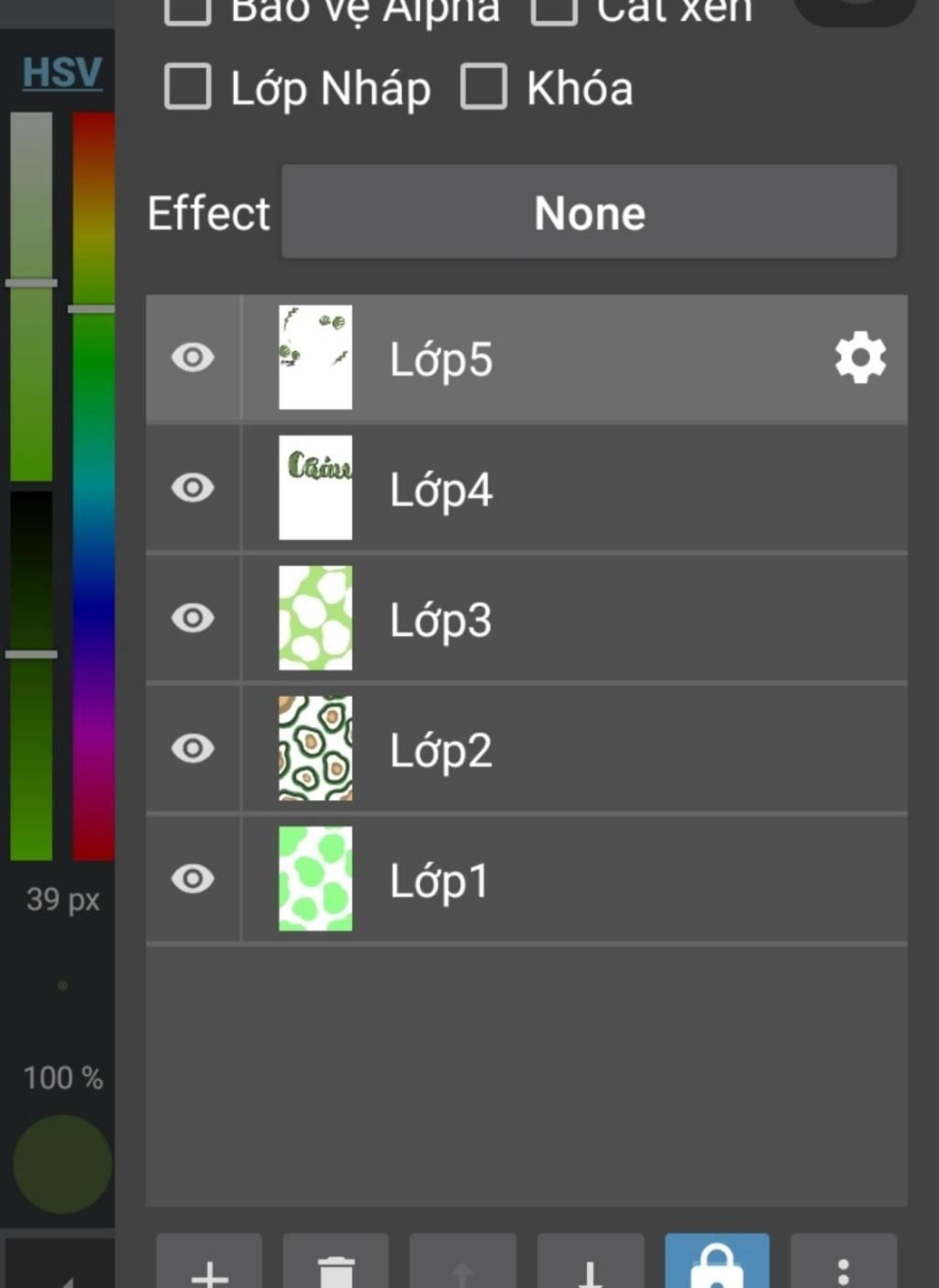The image size is (939, 1288).
Task: Toggle the blue layer lock button
Action: click(x=717, y=1265)
